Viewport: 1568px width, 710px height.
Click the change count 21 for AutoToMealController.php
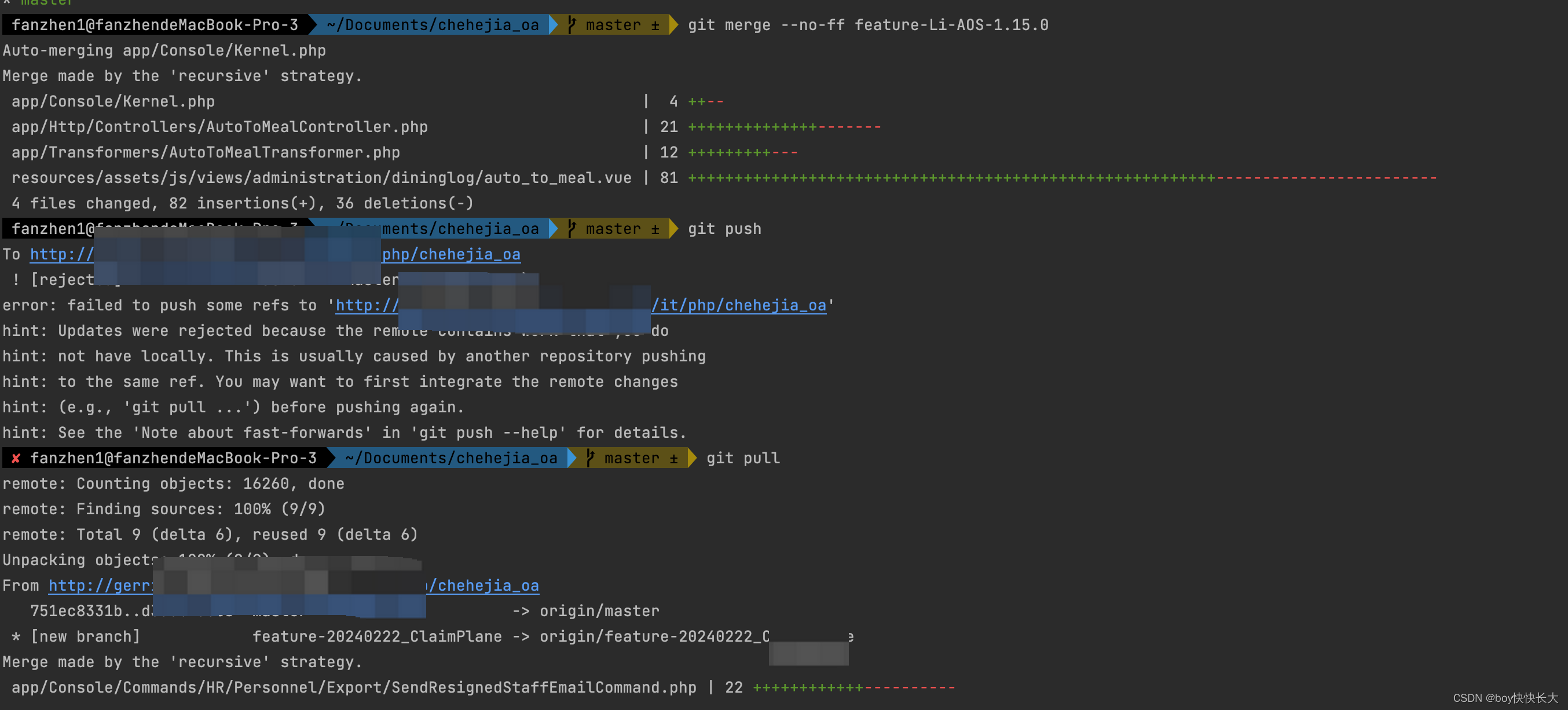pyautogui.click(x=669, y=127)
